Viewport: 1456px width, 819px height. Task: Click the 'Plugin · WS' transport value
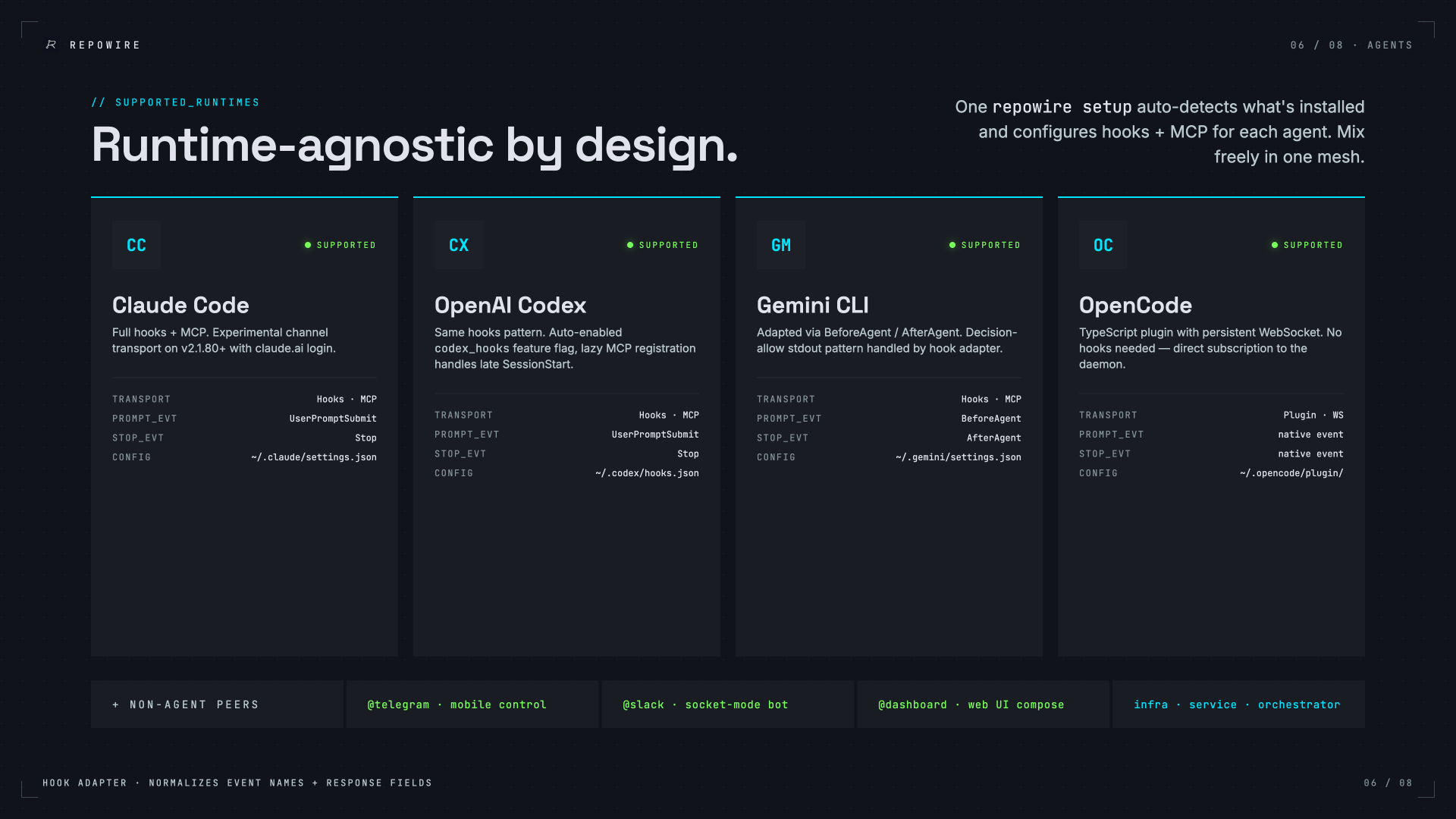point(1313,415)
